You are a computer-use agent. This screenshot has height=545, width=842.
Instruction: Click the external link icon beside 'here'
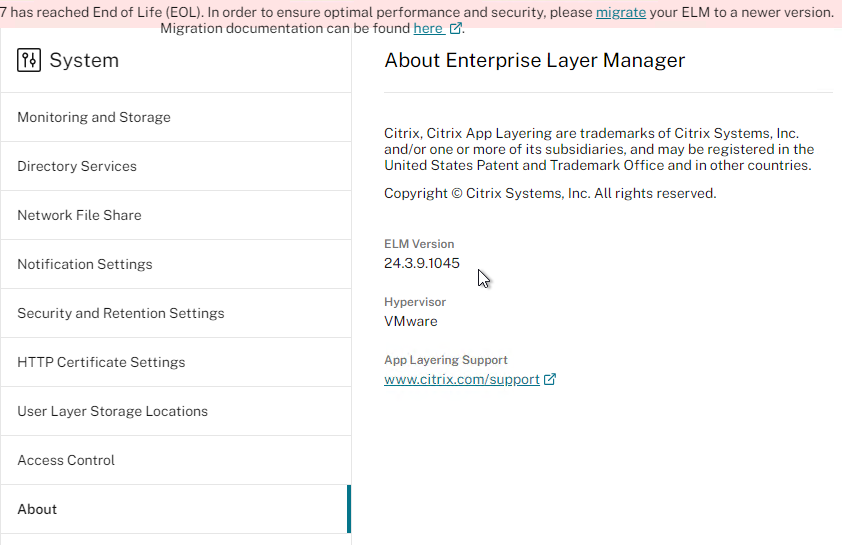point(455,28)
